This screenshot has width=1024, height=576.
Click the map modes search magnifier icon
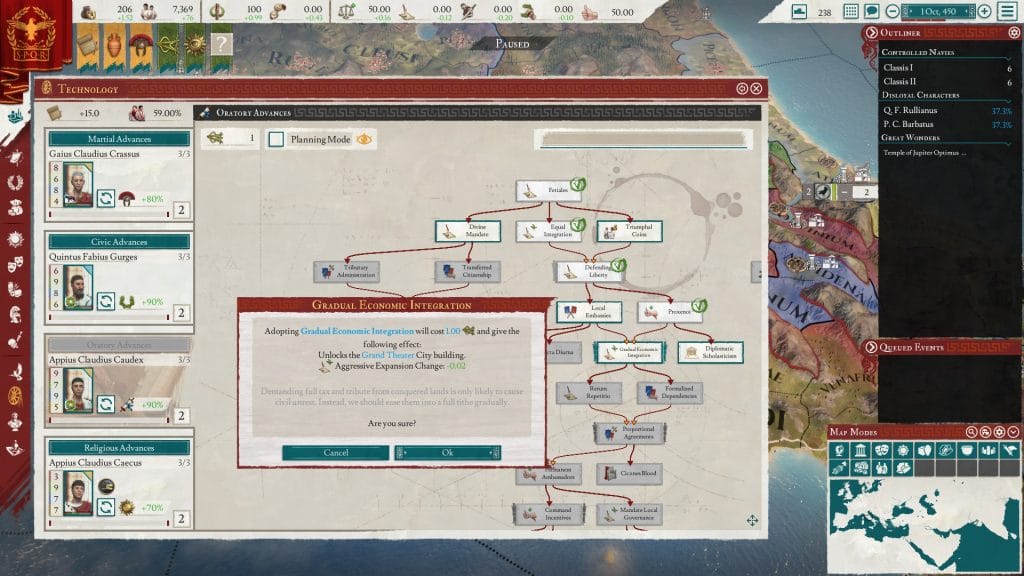coord(972,432)
